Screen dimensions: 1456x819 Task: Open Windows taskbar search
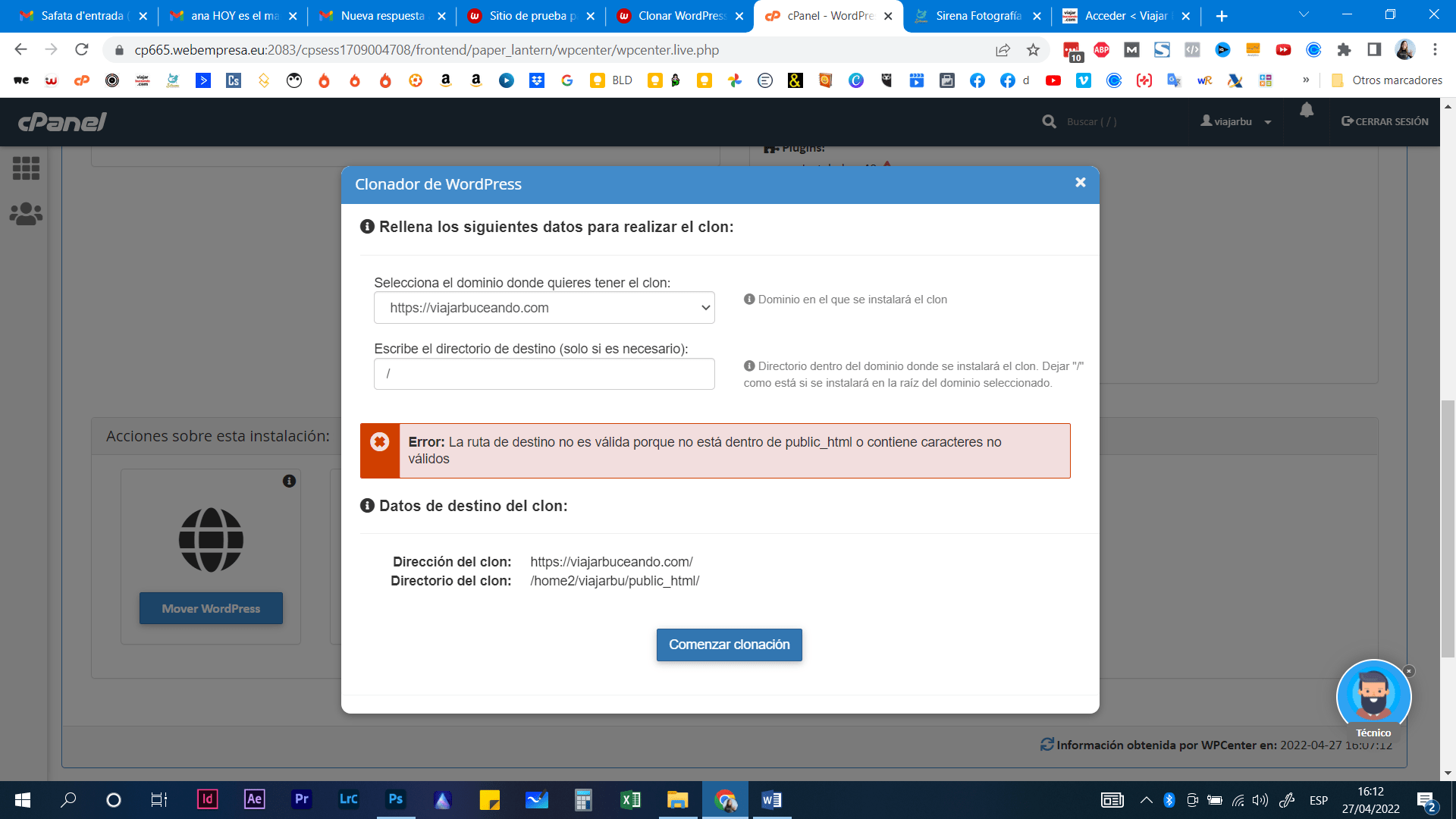tap(68, 800)
